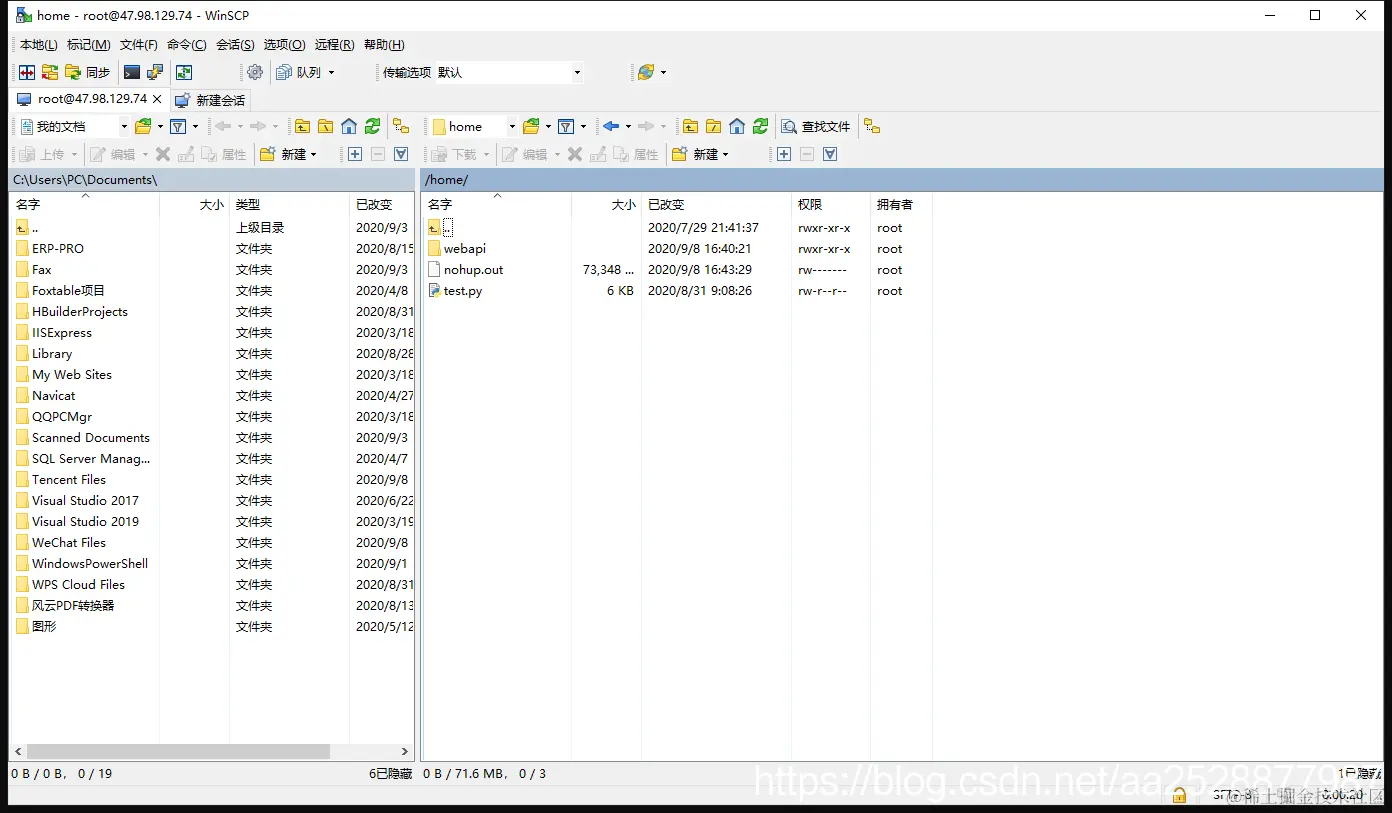Open directory icon next to 我的文档
The height and width of the screenshot is (813, 1392).
tap(143, 126)
